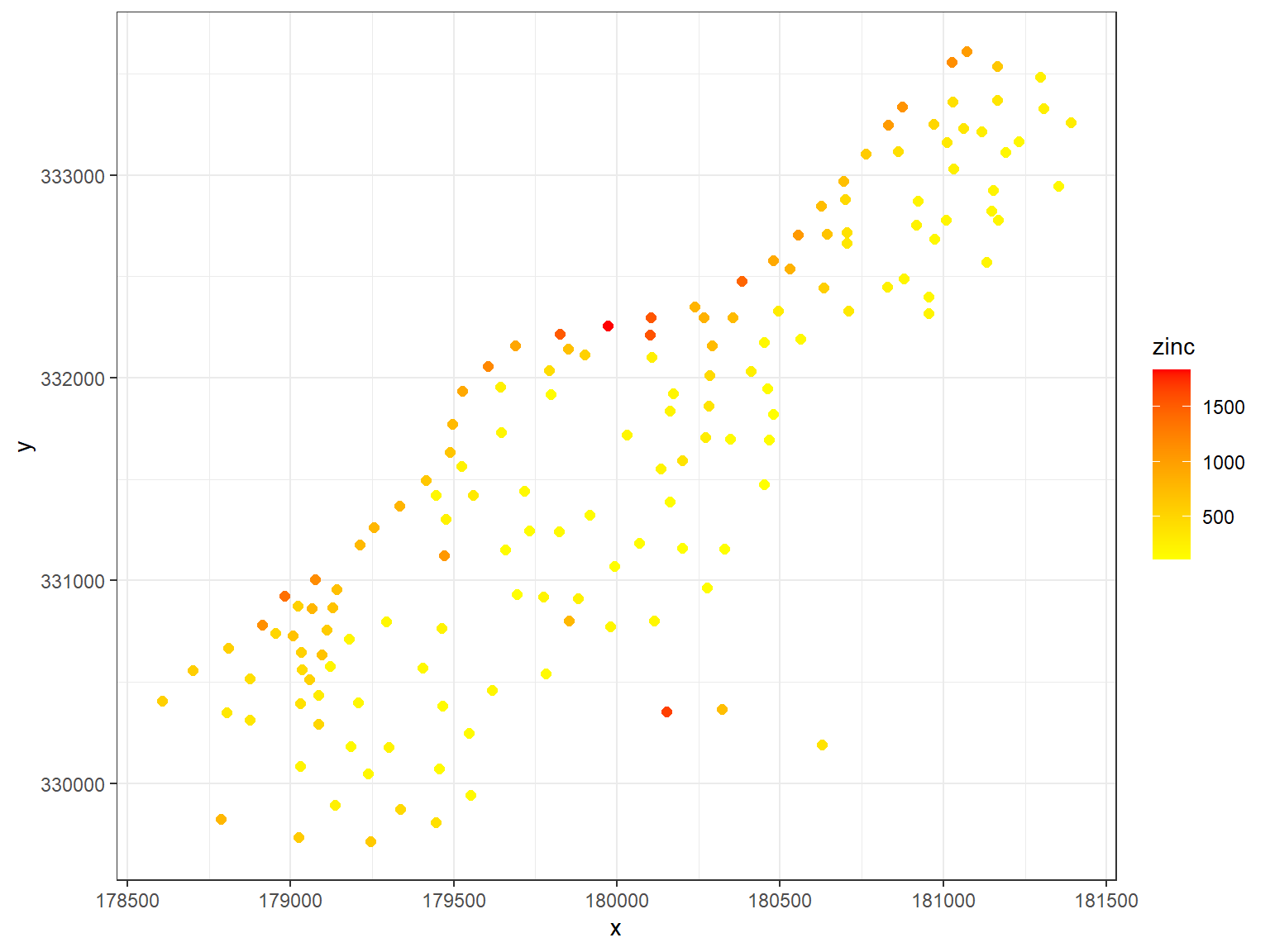Click the 333000 y-axis tick label

(x=73, y=176)
